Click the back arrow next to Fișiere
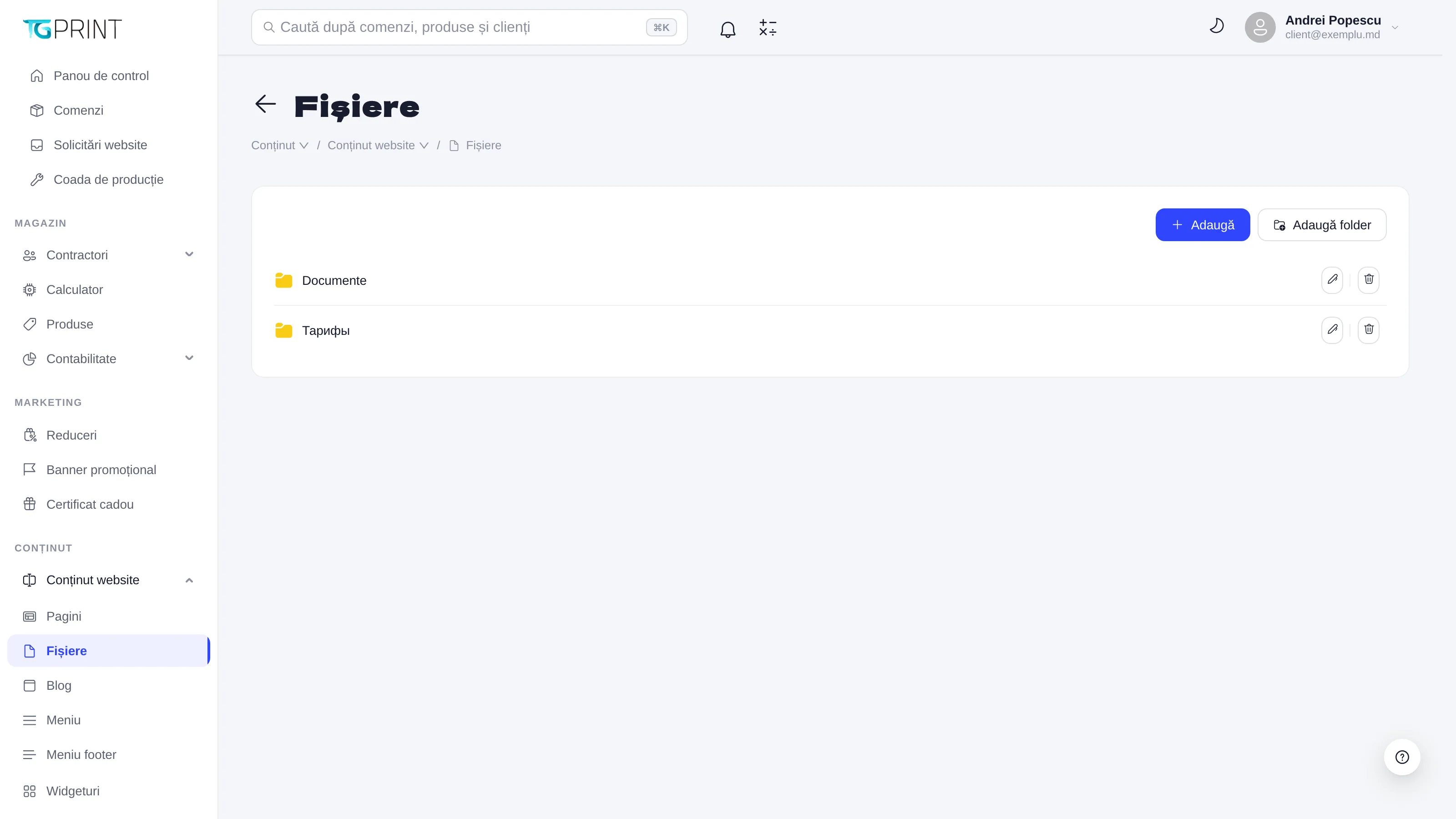This screenshot has width=1456, height=819. pyautogui.click(x=265, y=104)
